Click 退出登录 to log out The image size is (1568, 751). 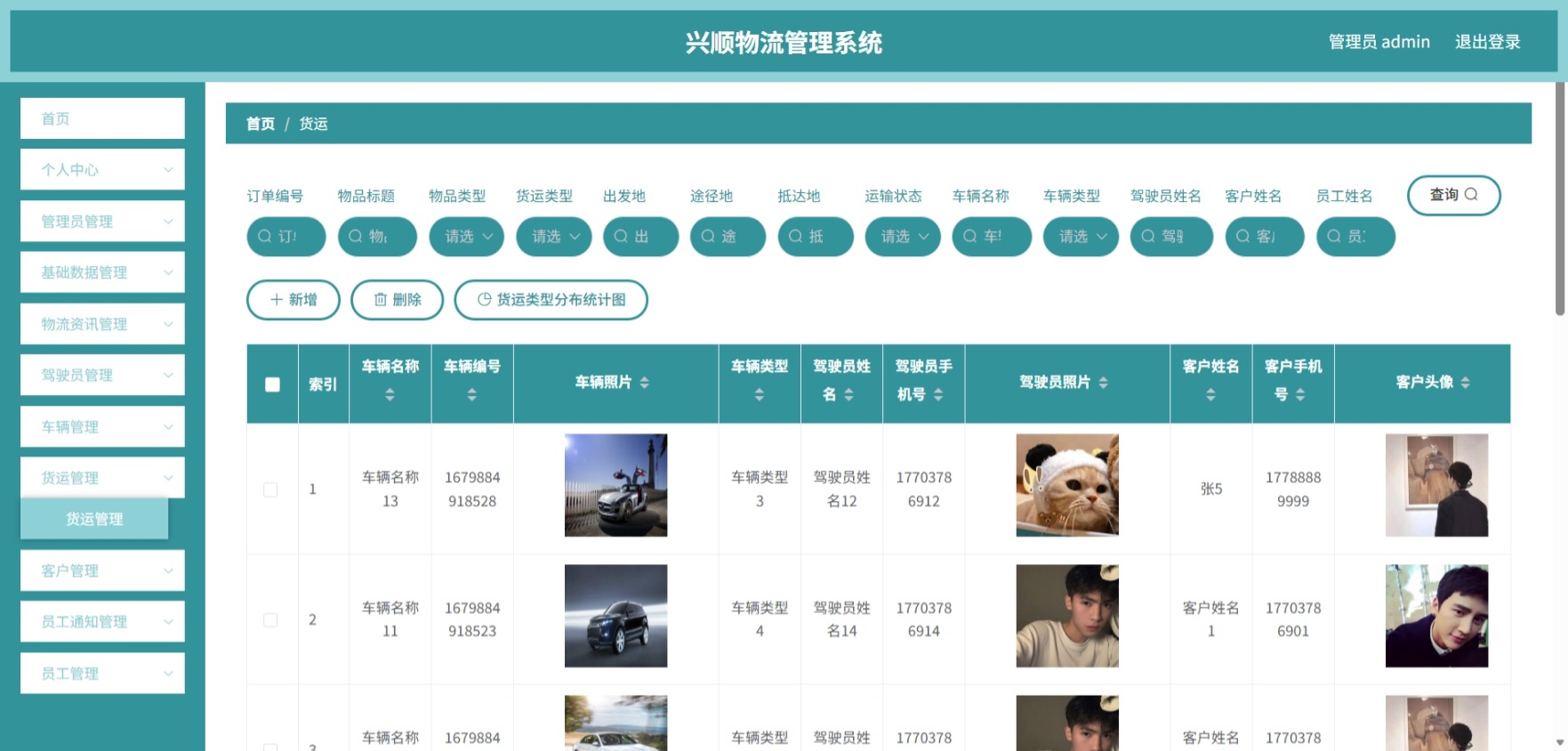click(1487, 42)
